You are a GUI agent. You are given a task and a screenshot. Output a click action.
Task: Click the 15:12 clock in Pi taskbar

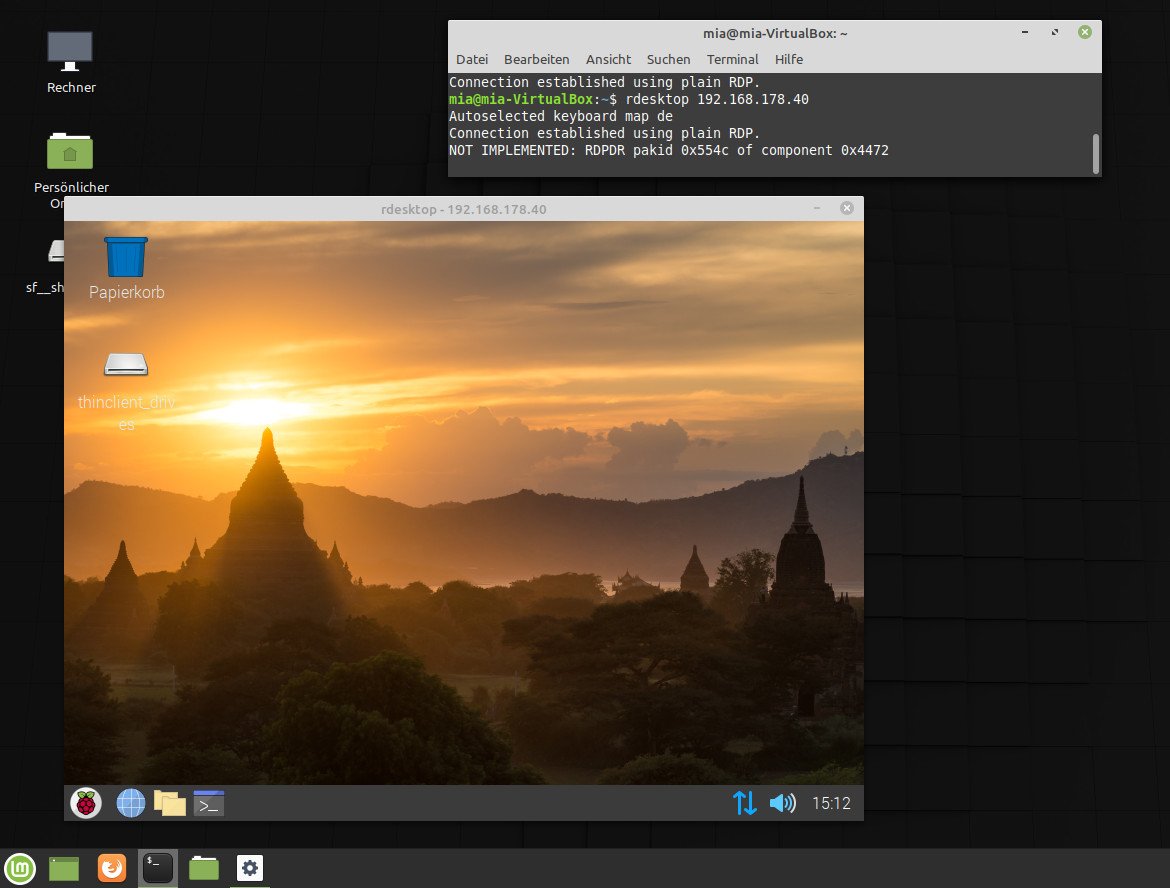pyautogui.click(x=831, y=803)
